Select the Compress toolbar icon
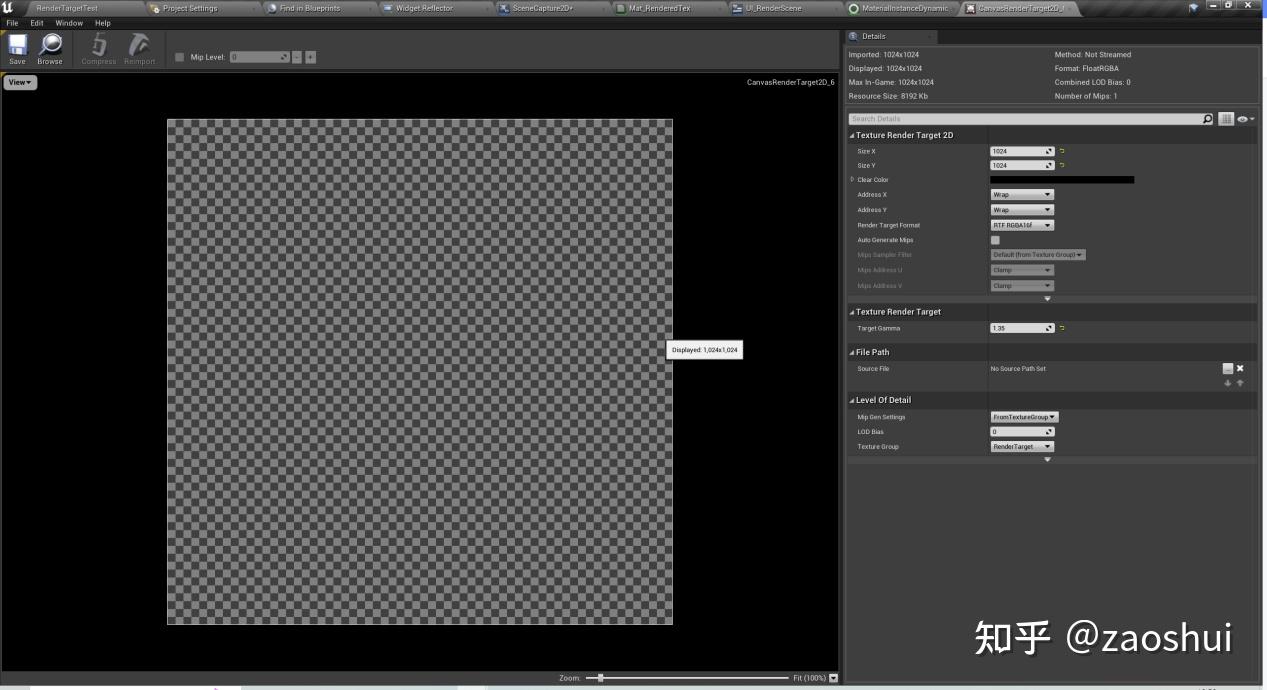The width and height of the screenshot is (1267, 690). pyautogui.click(x=97, y=47)
